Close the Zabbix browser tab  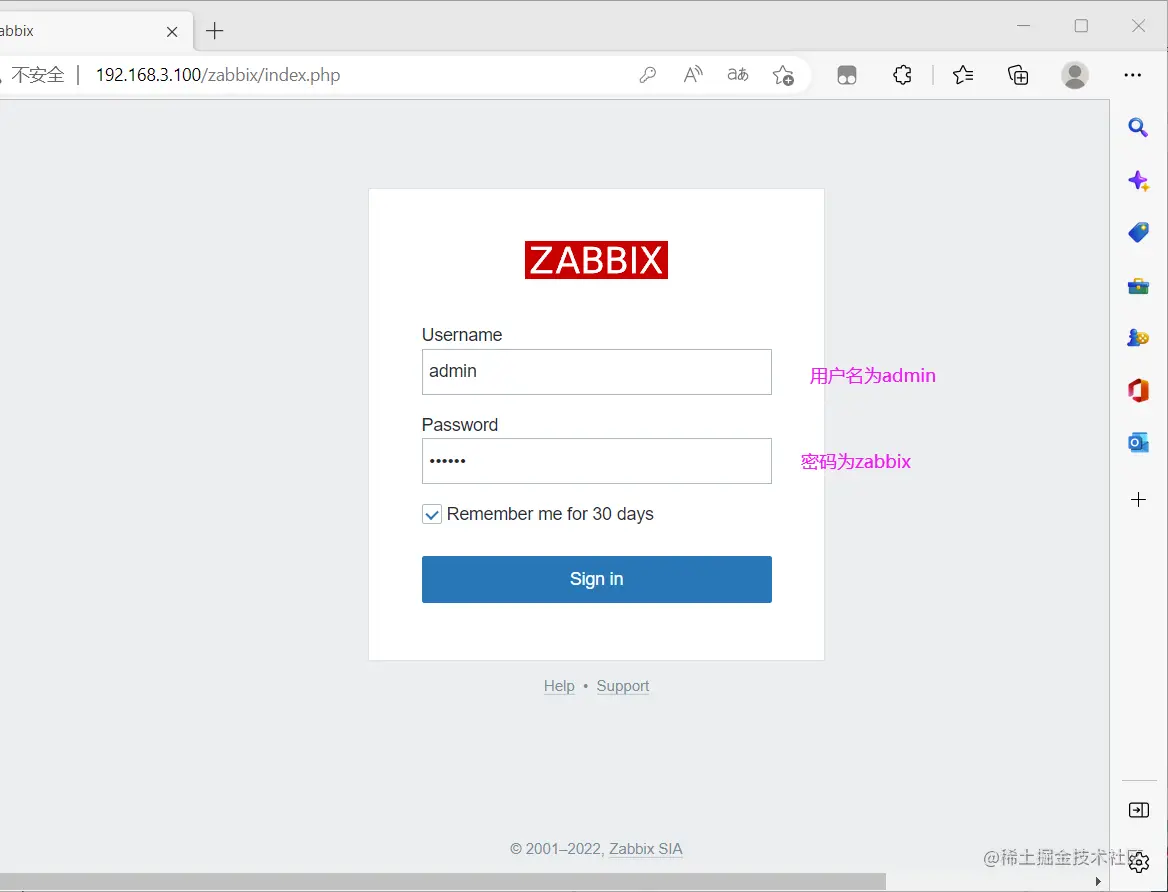(172, 31)
